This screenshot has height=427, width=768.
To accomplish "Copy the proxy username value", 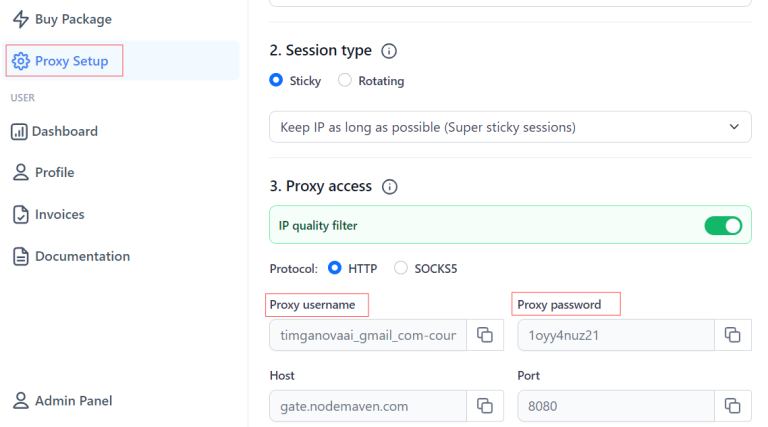I will coord(485,335).
